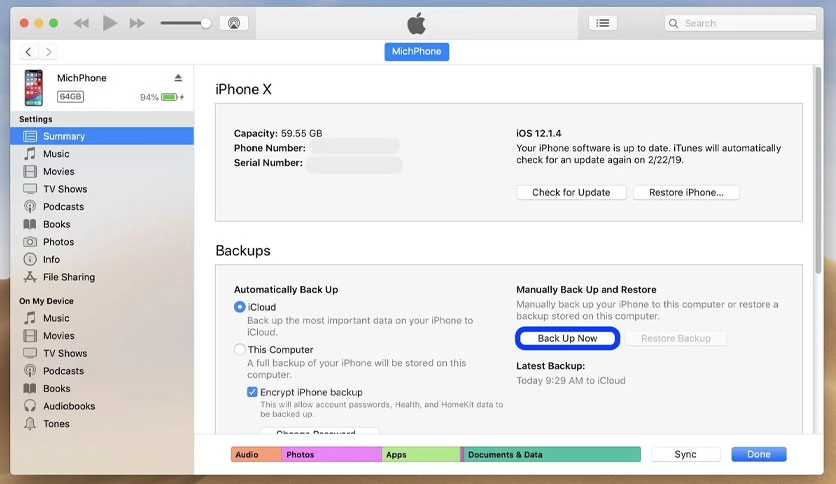Click the fast-forward playback button
Viewport: 836px width, 484px height.
click(137, 23)
